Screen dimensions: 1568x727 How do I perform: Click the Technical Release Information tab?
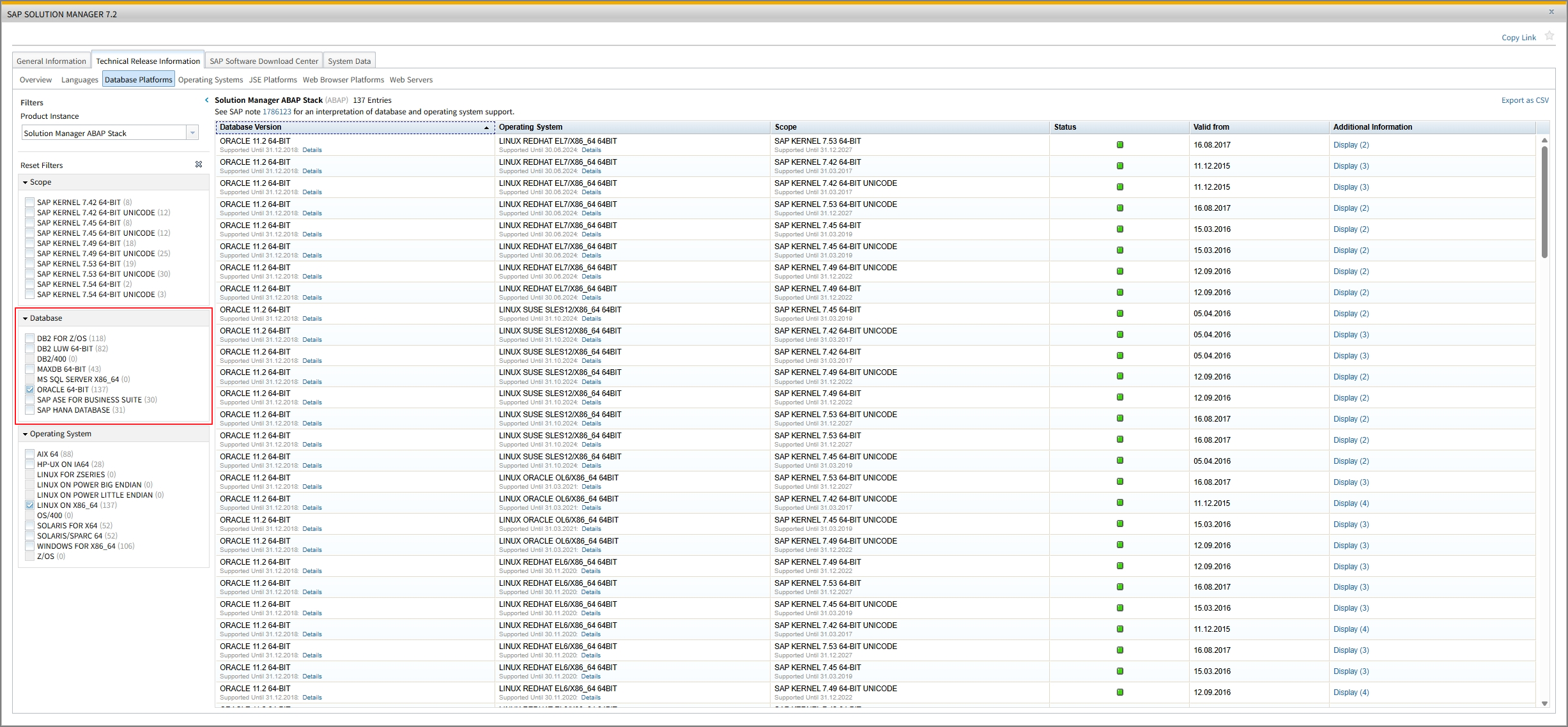[x=148, y=61]
